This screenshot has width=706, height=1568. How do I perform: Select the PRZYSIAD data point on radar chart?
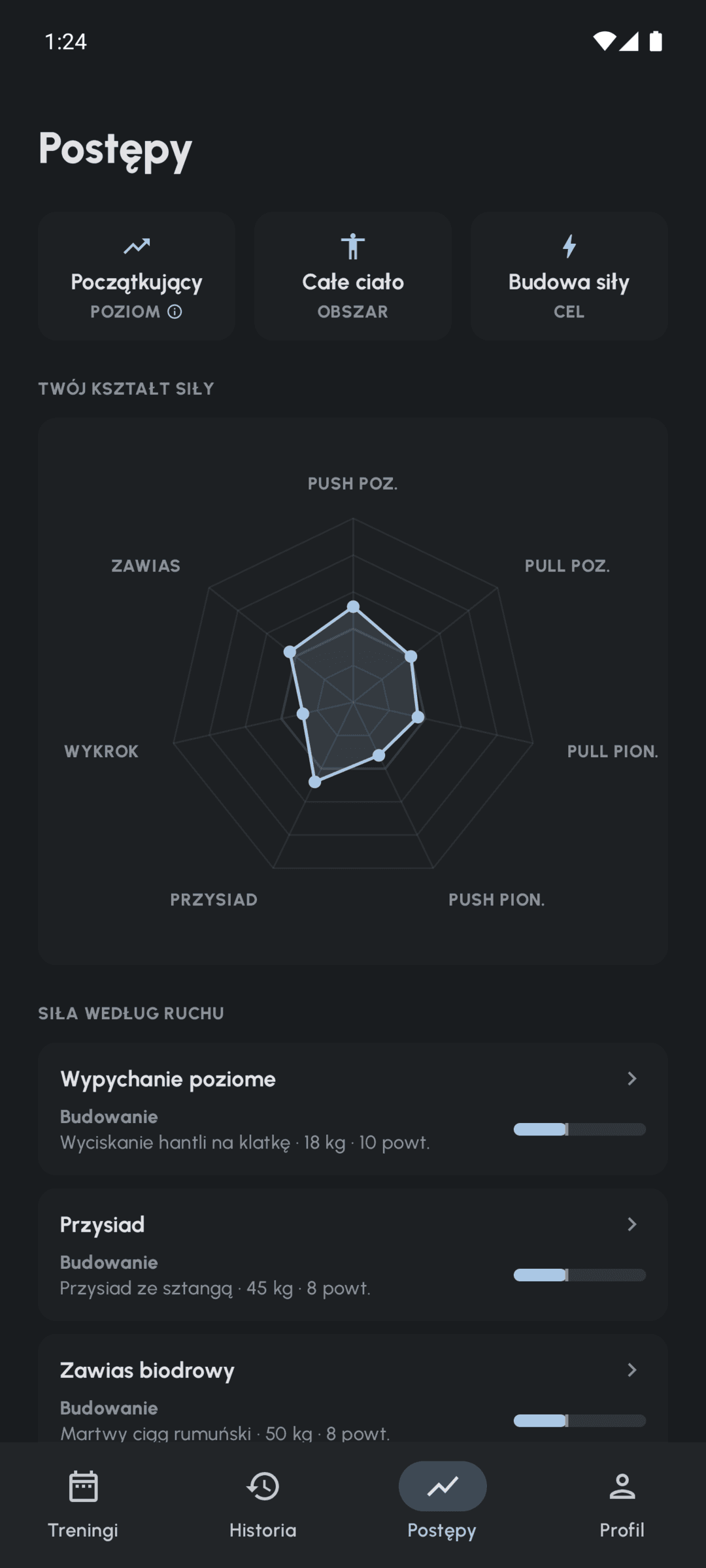click(315, 781)
